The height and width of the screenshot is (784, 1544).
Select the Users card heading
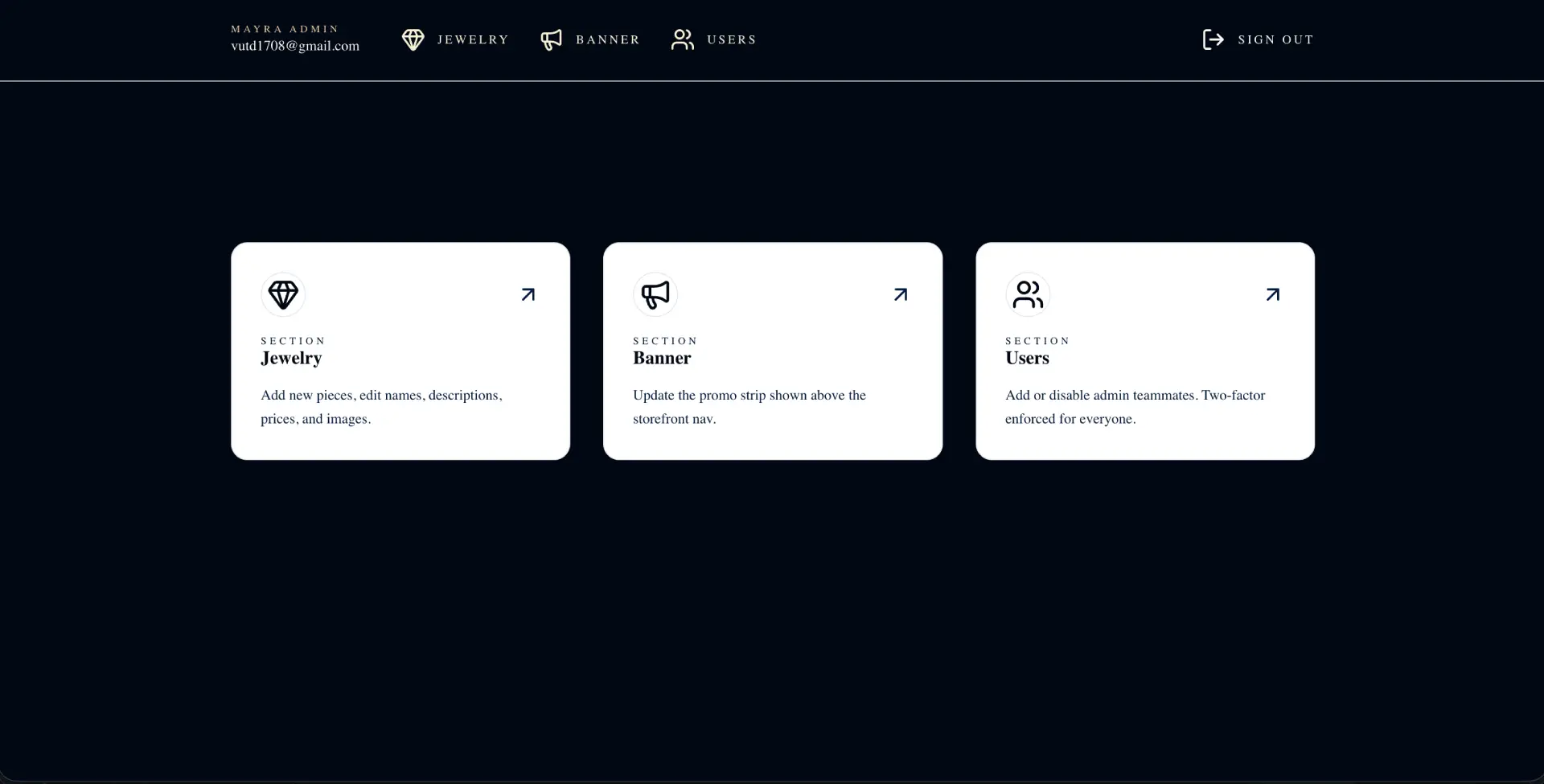click(x=1027, y=358)
